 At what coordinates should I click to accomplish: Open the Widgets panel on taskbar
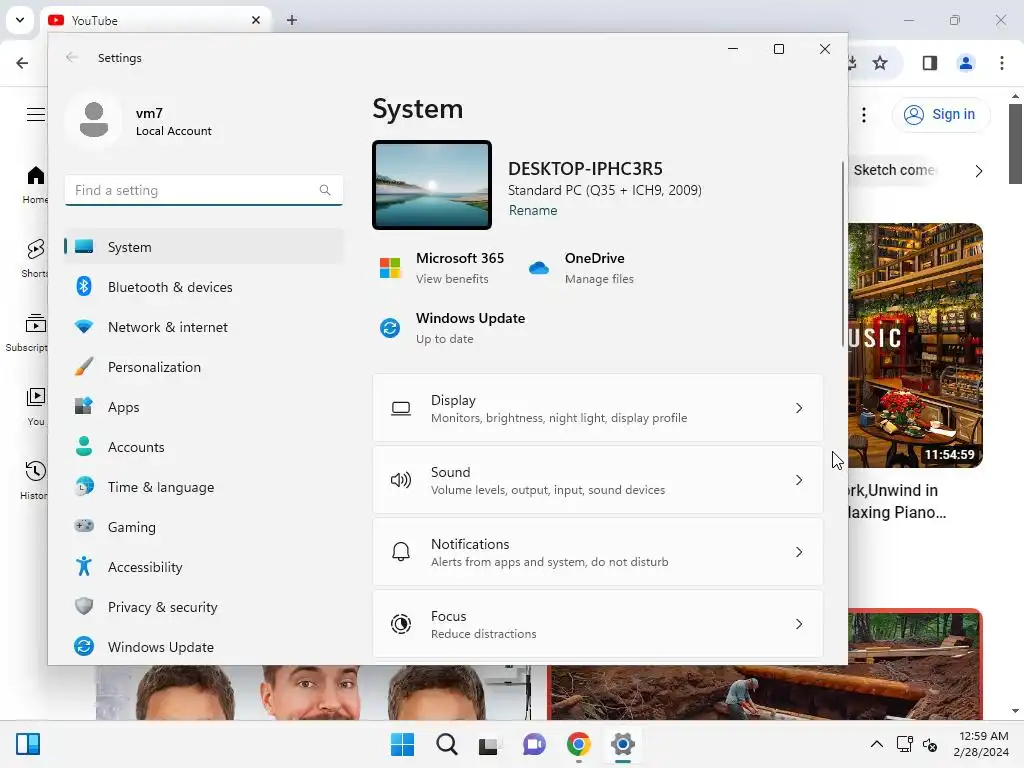(x=28, y=744)
